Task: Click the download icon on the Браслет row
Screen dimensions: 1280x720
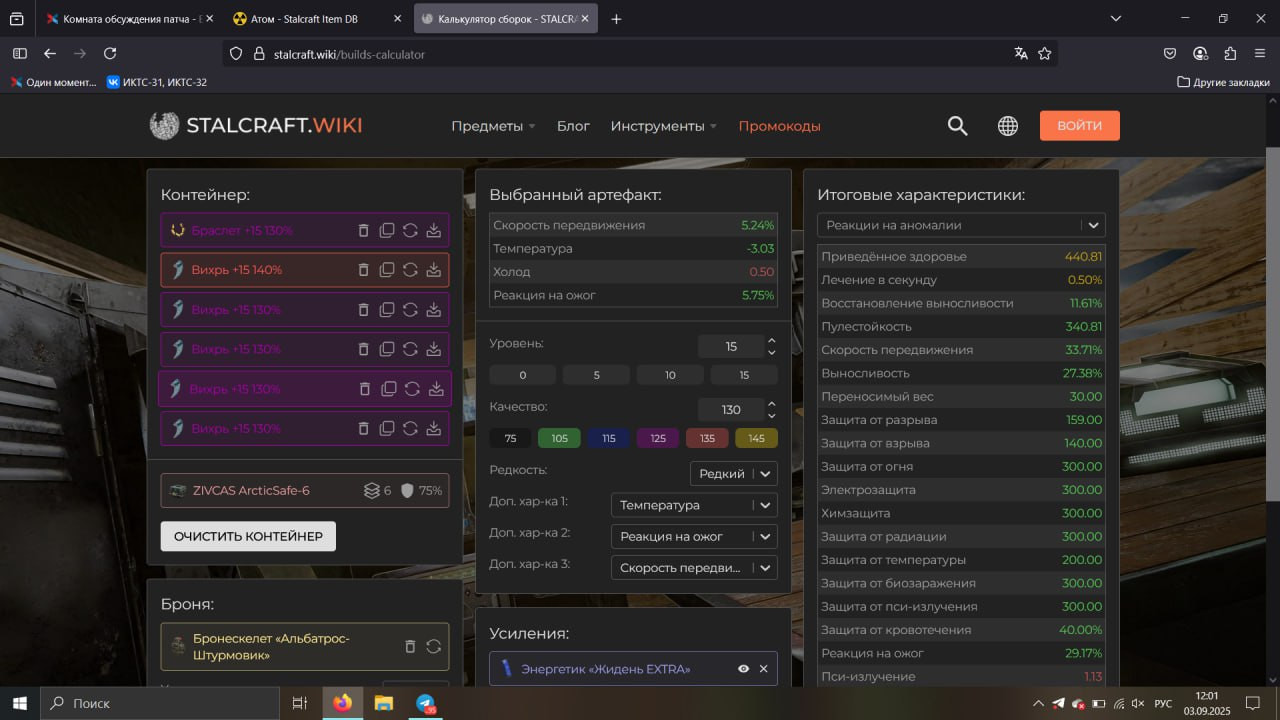Action: [x=434, y=230]
